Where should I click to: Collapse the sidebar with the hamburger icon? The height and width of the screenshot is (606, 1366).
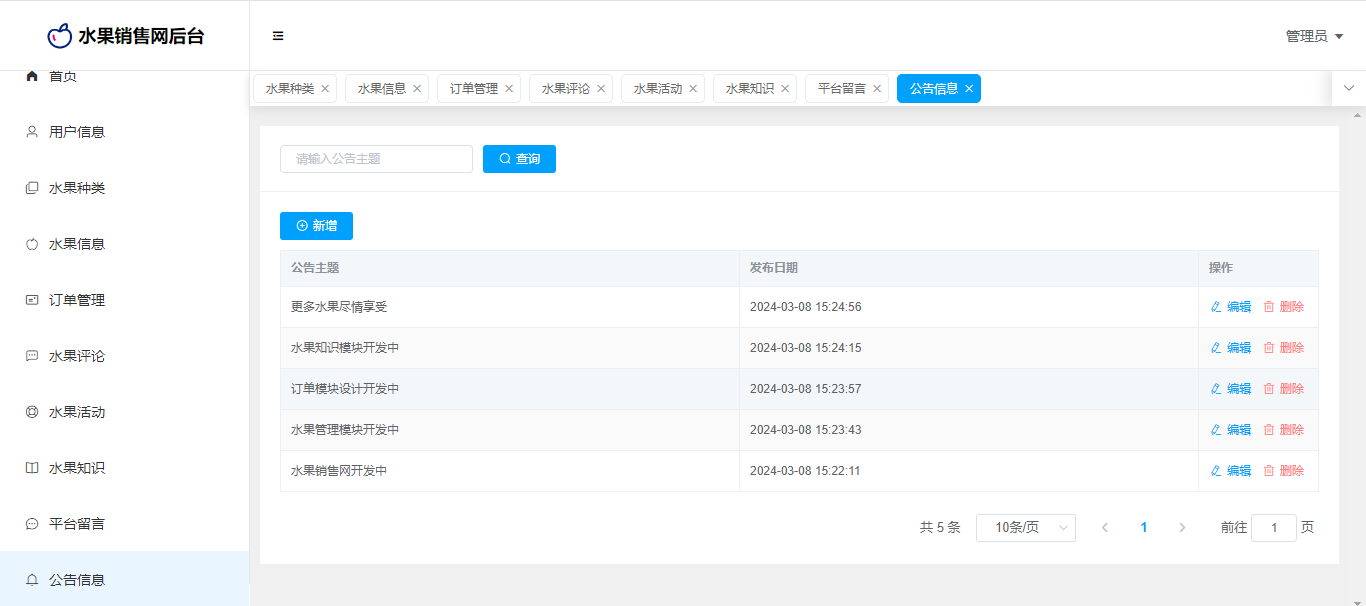278,36
